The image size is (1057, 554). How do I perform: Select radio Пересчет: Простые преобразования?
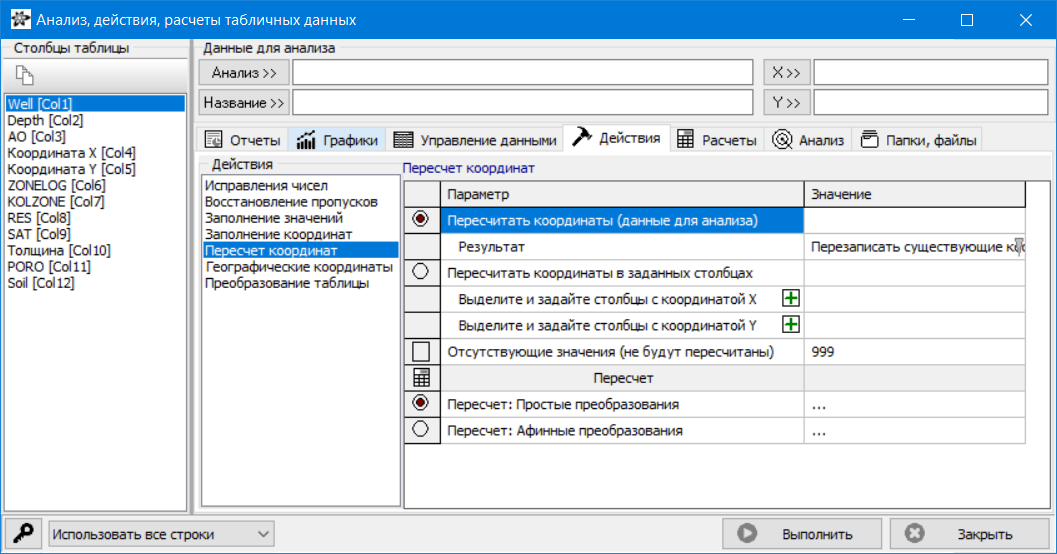click(421, 403)
